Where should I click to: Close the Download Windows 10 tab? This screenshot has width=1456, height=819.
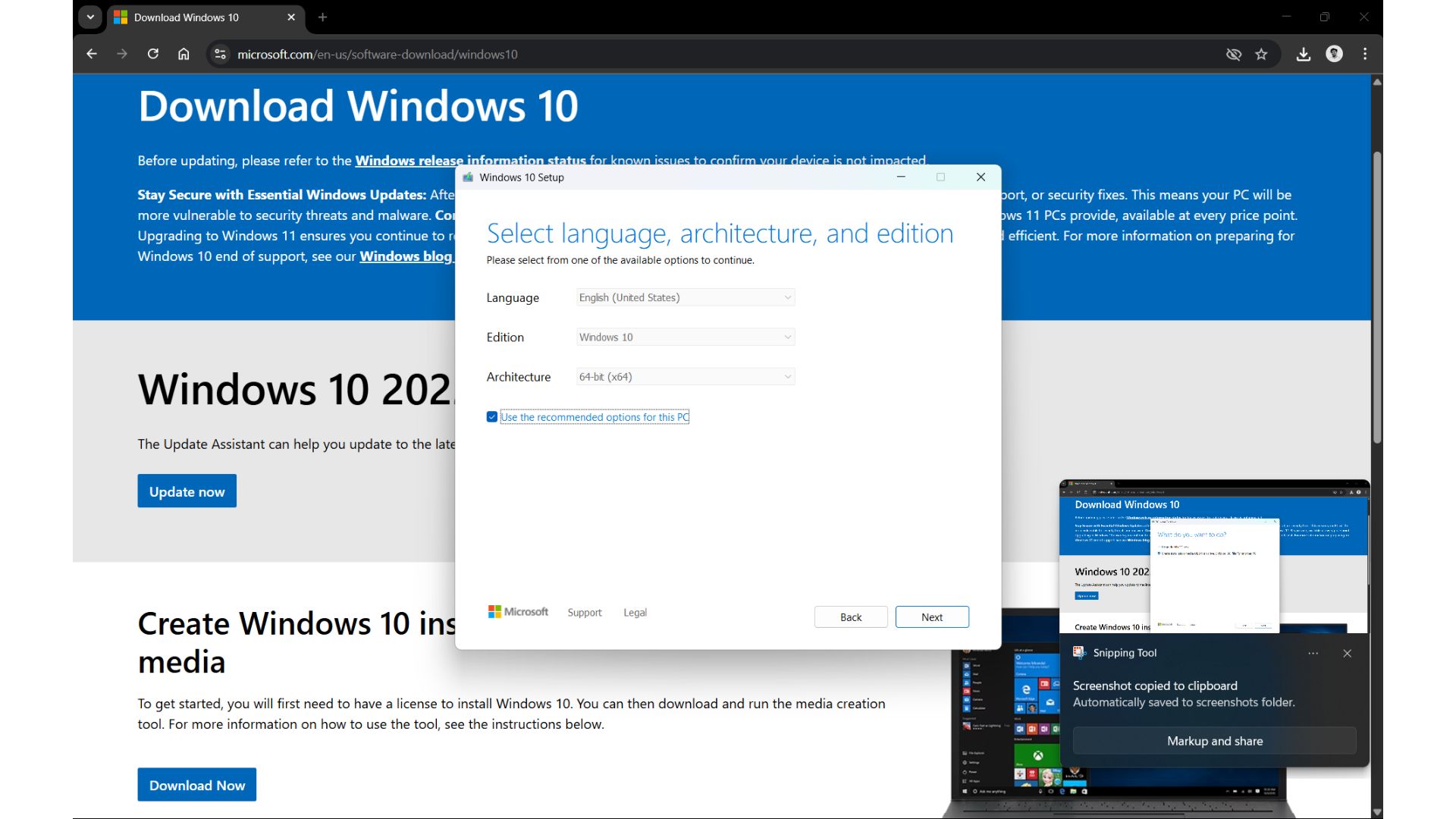pos(291,17)
